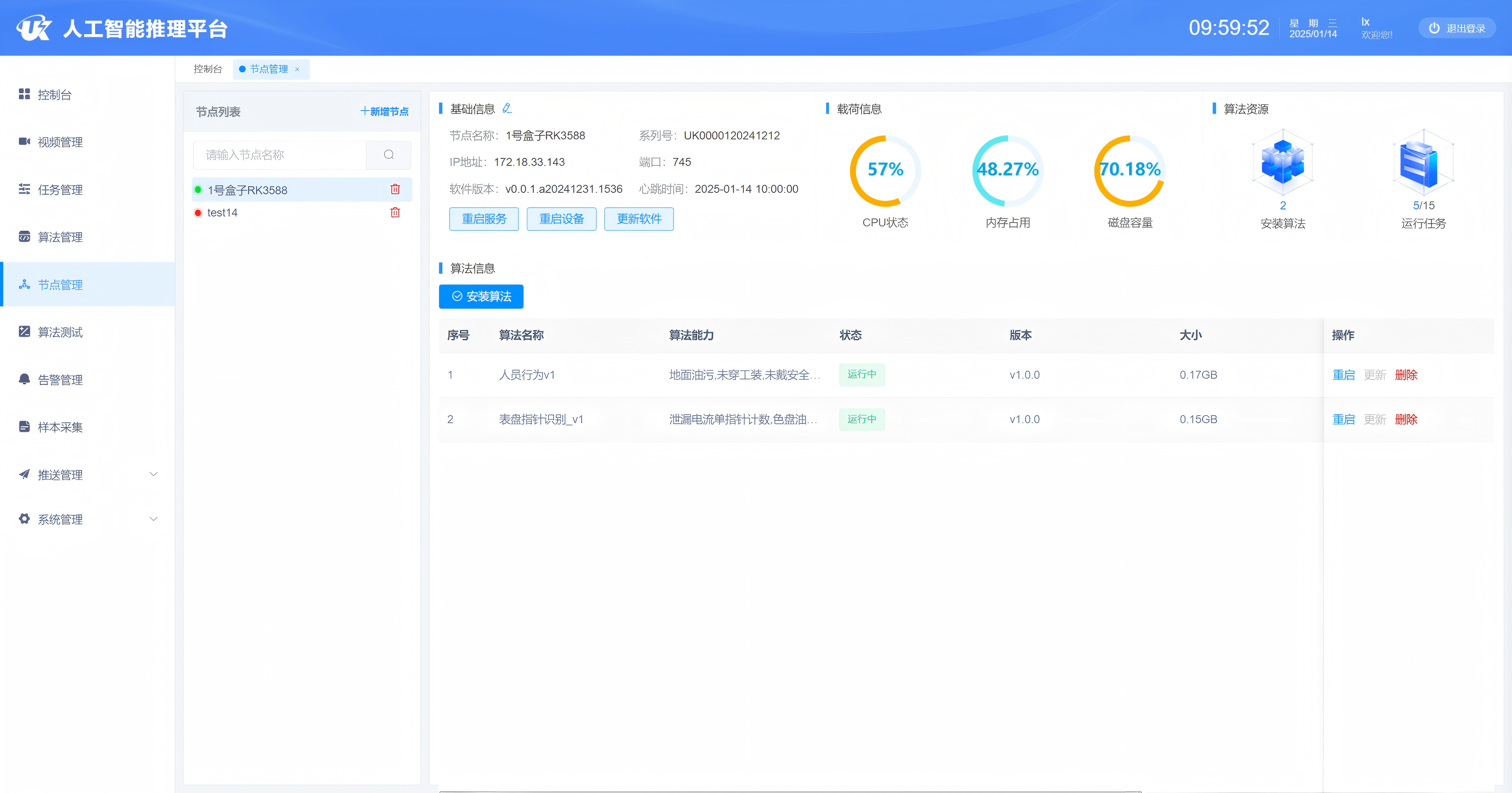The height and width of the screenshot is (793, 1512).
Task: Click the 安装算法 cube icon
Action: (x=1282, y=163)
